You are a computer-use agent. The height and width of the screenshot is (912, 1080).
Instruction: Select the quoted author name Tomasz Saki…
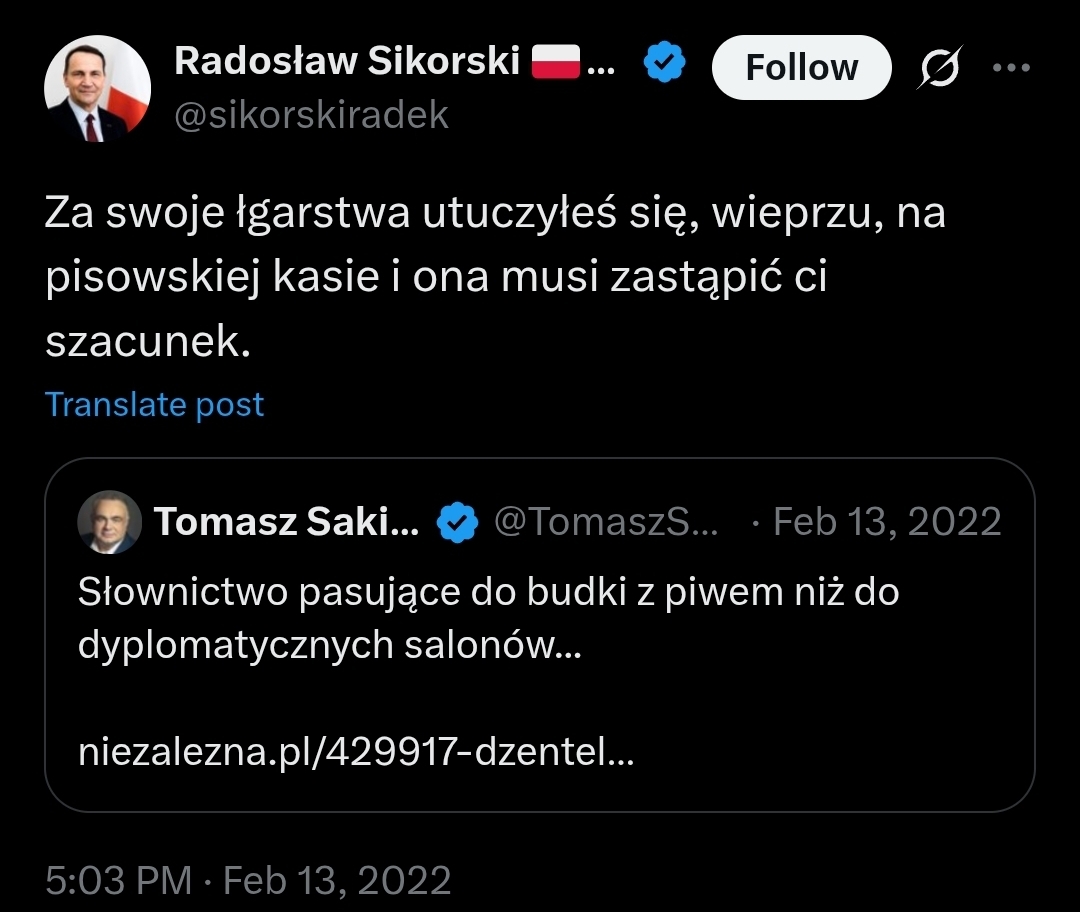coord(286,522)
